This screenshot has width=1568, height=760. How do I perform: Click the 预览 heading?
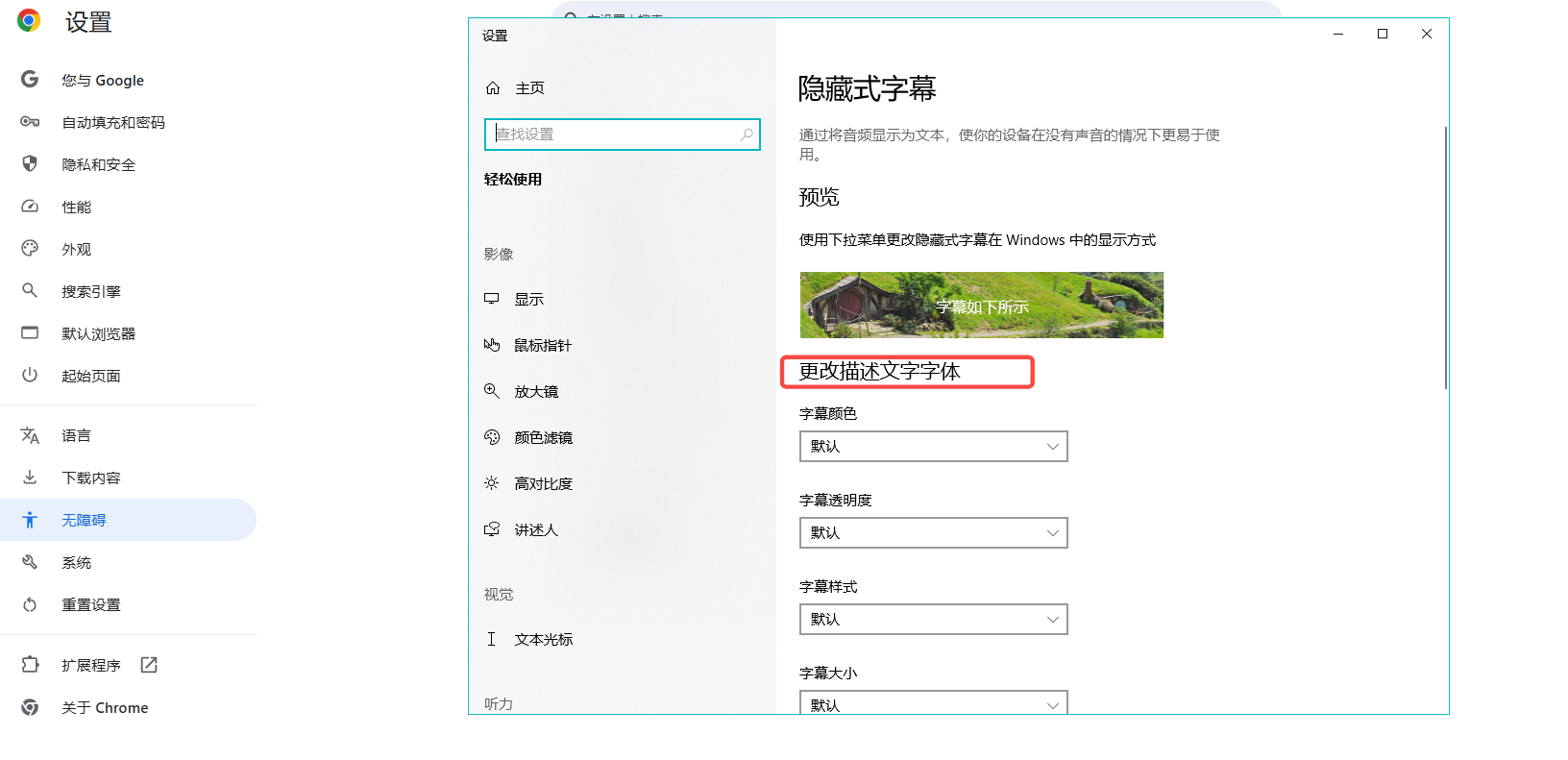coord(819,197)
